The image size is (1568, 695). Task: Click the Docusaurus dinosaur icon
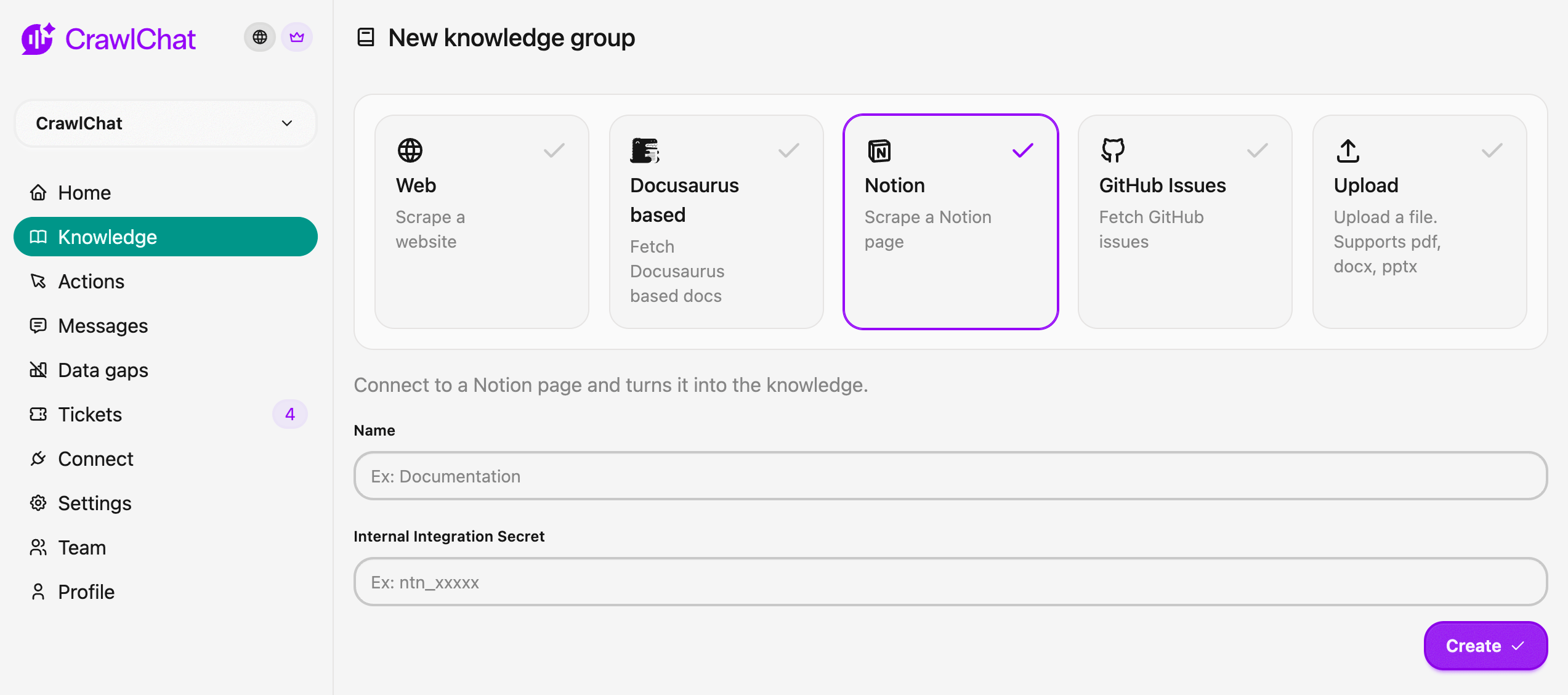point(645,150)
